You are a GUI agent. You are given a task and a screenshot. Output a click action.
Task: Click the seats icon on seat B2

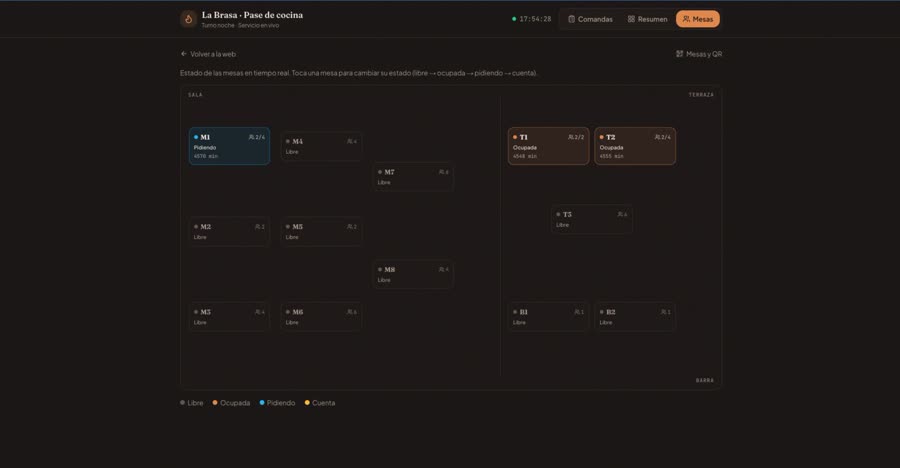[664, 312]
